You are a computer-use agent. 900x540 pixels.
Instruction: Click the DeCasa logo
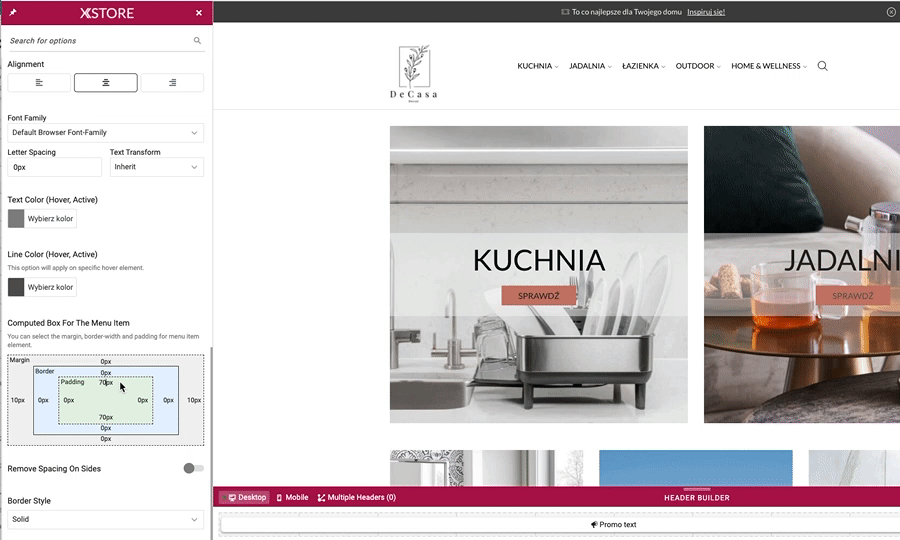pos(414,73)
